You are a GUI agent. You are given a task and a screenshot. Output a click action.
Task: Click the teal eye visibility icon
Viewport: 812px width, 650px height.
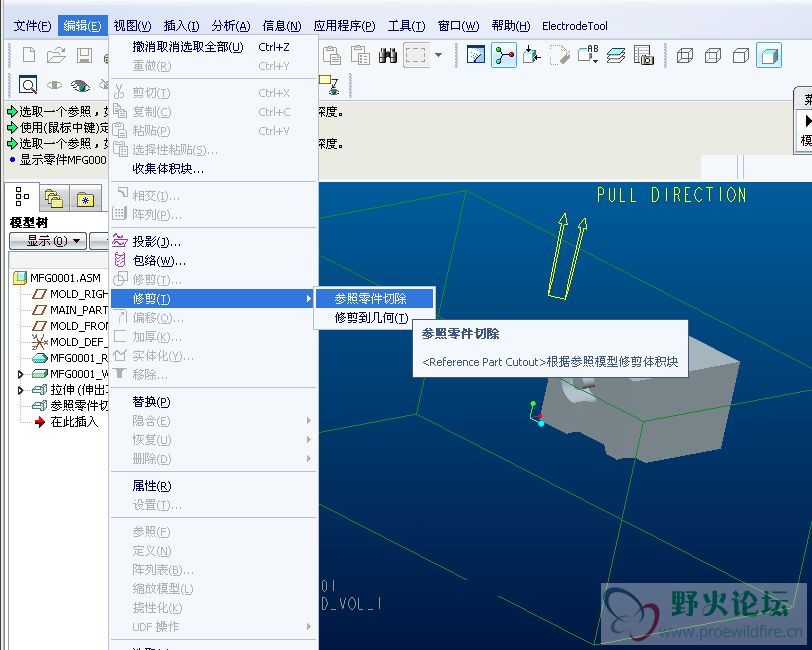tap(80, 85)
